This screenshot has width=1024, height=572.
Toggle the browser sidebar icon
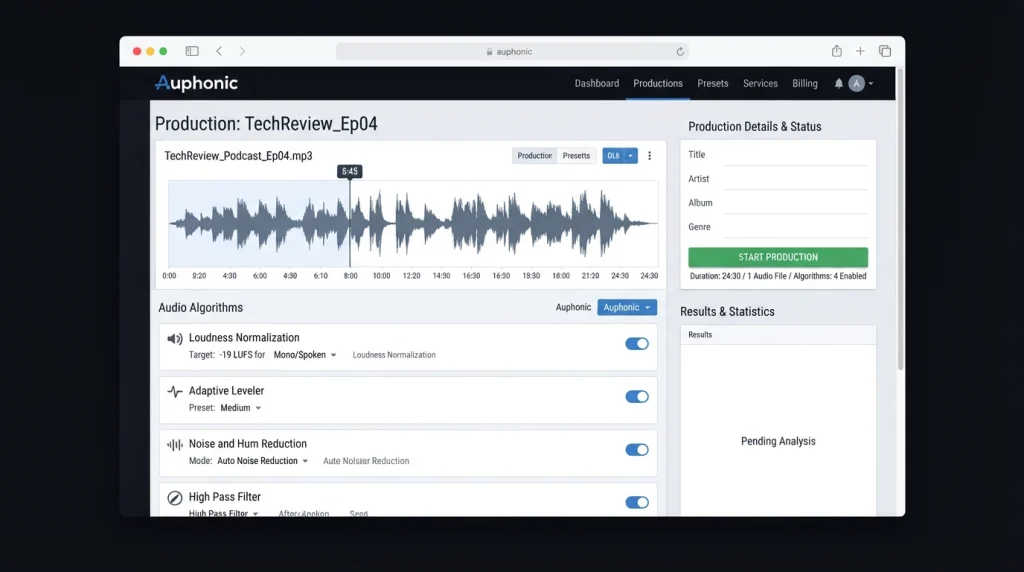tap(192, 51)
